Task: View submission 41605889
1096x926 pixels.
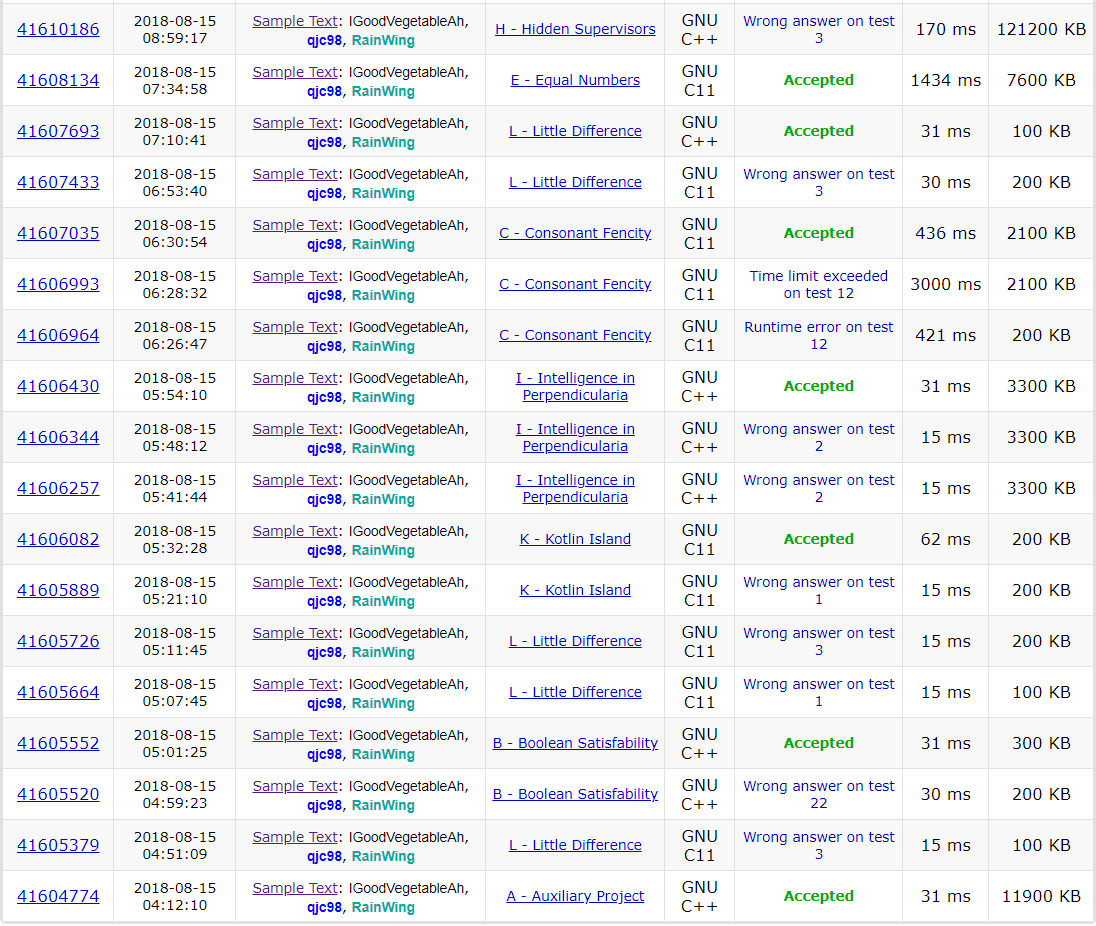Action: 58,590
